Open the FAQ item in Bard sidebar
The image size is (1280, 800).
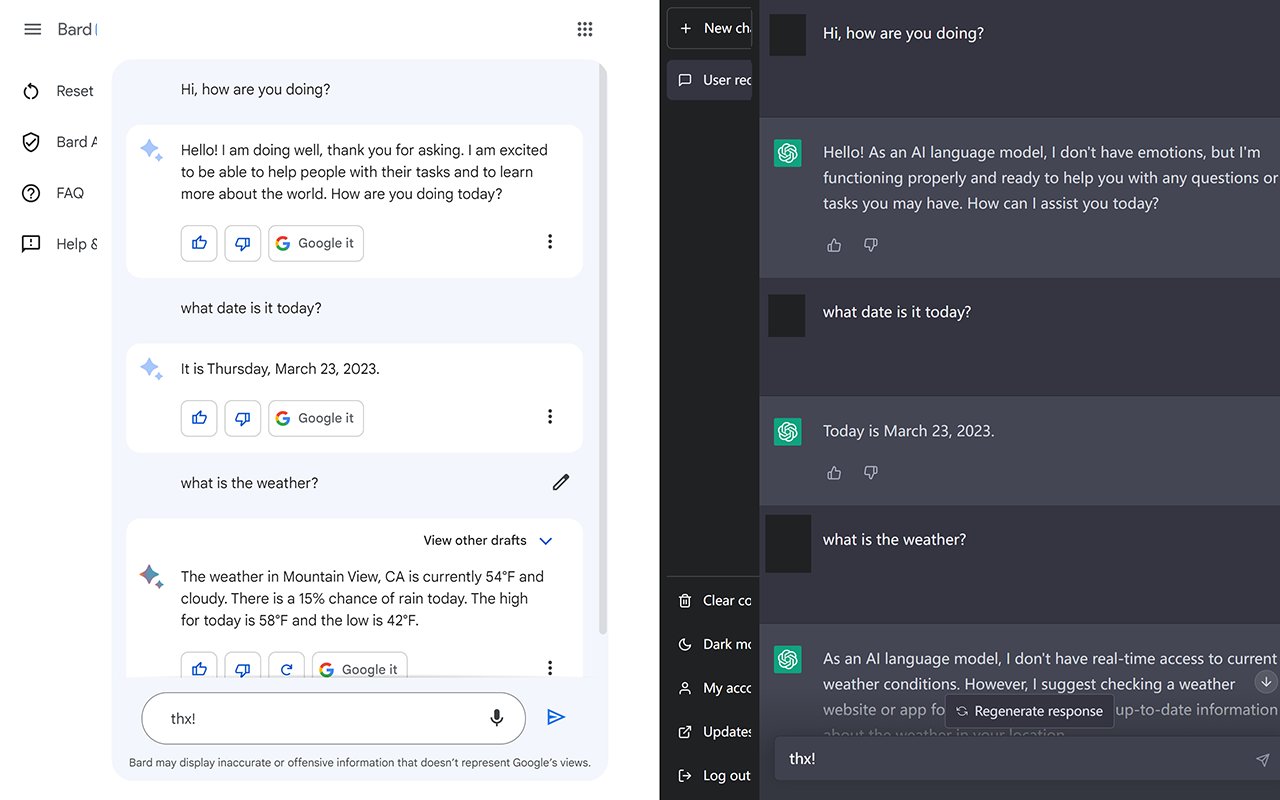[x=54, y=193]
